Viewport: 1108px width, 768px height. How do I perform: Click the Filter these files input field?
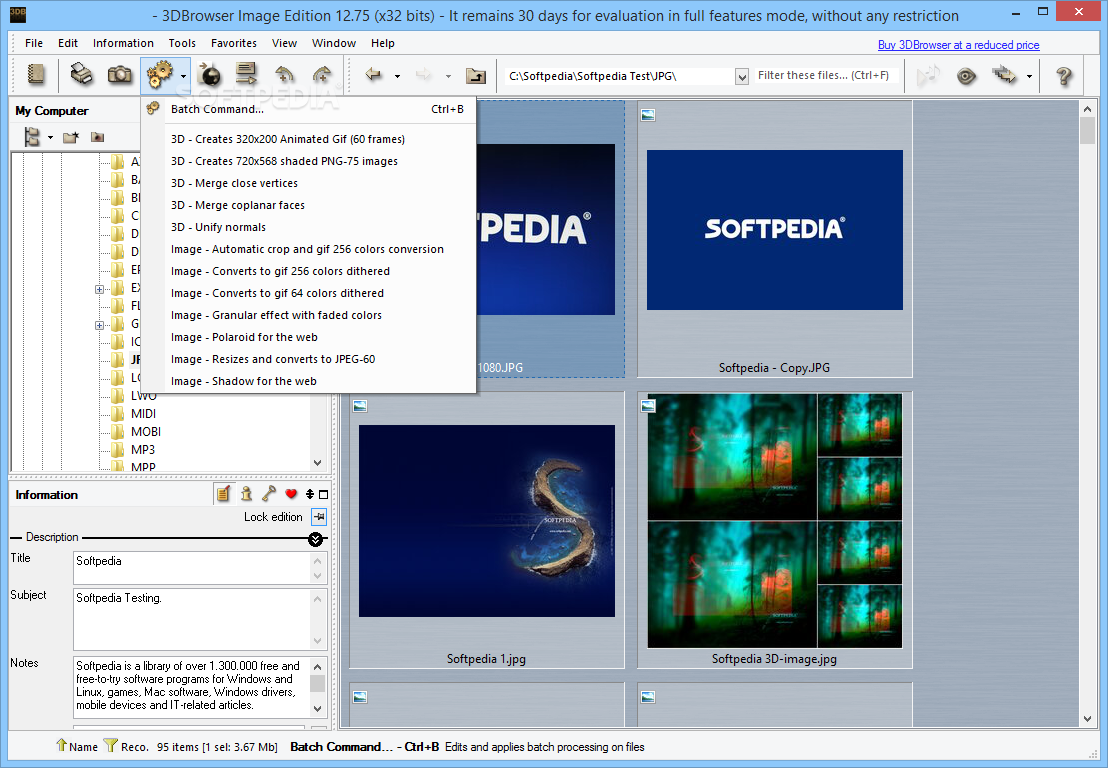point(825,76)
